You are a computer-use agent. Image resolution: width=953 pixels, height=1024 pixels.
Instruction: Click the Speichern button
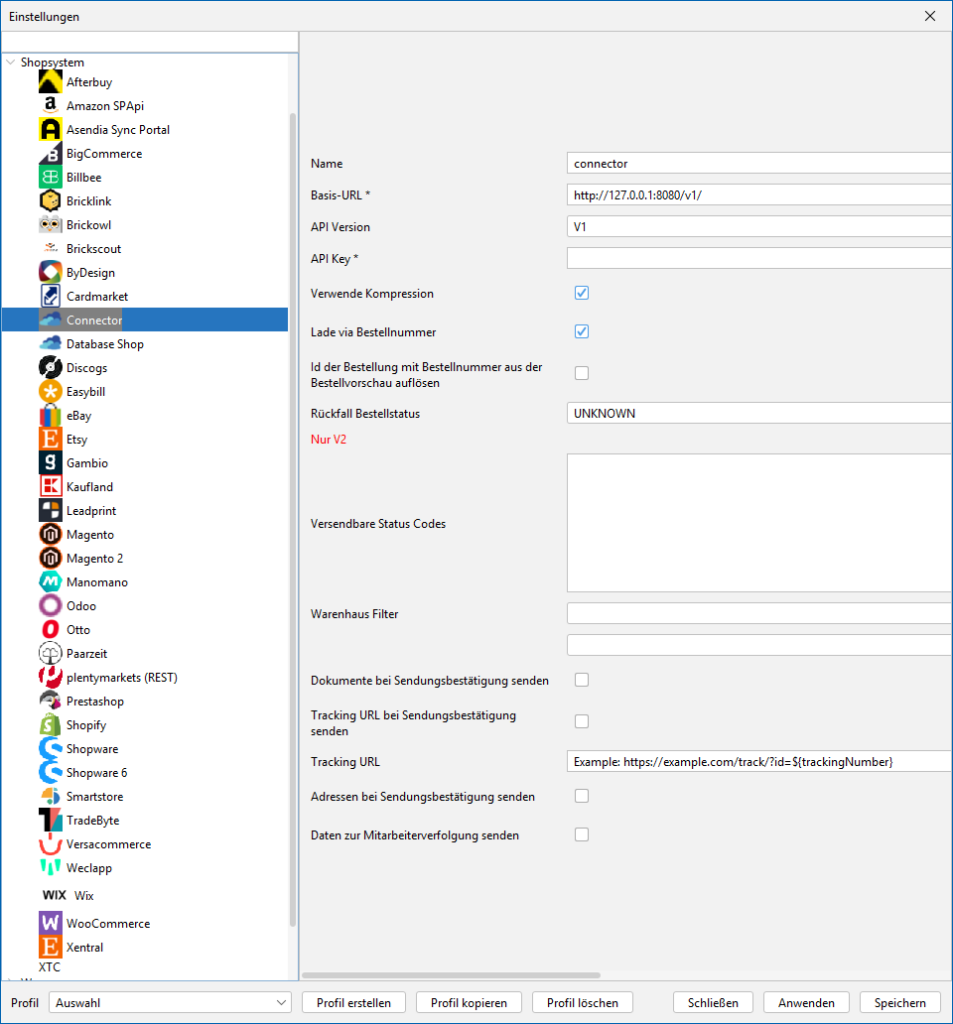pos(899,1002)
